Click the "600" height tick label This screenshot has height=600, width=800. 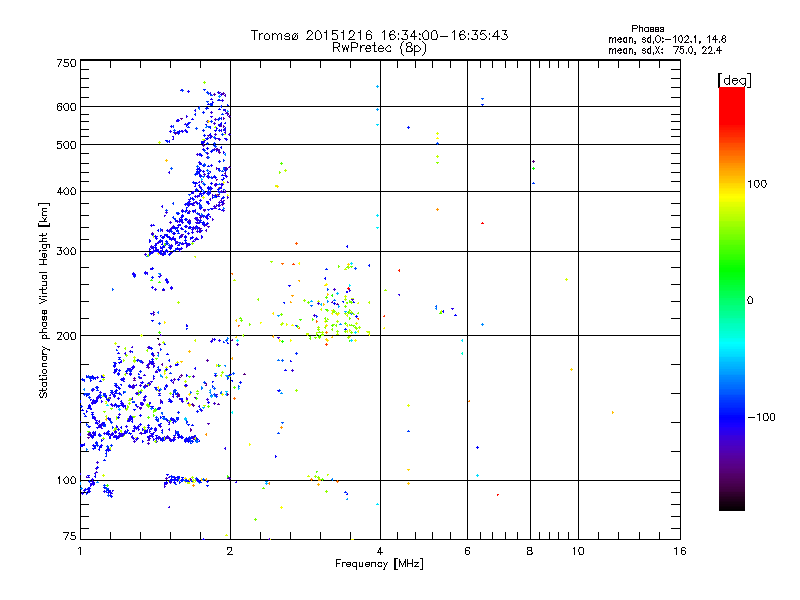[66, 107]
